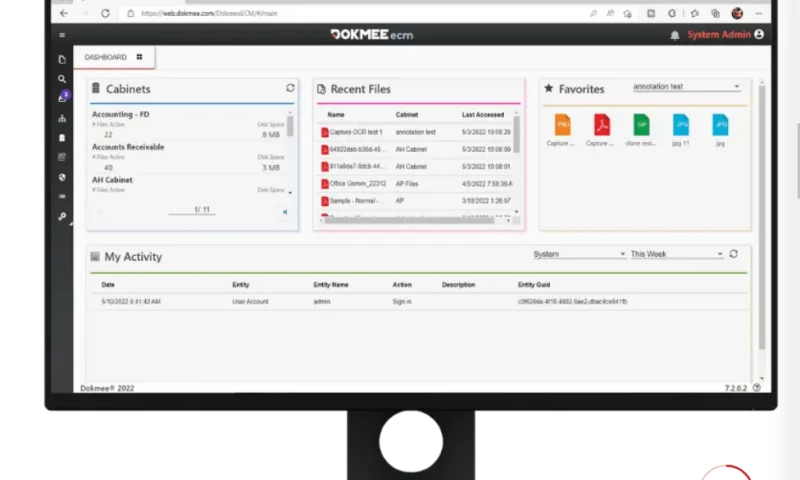Click the System Admin user name
Viewport: 800px width, 480px height.
click(718, 35)
